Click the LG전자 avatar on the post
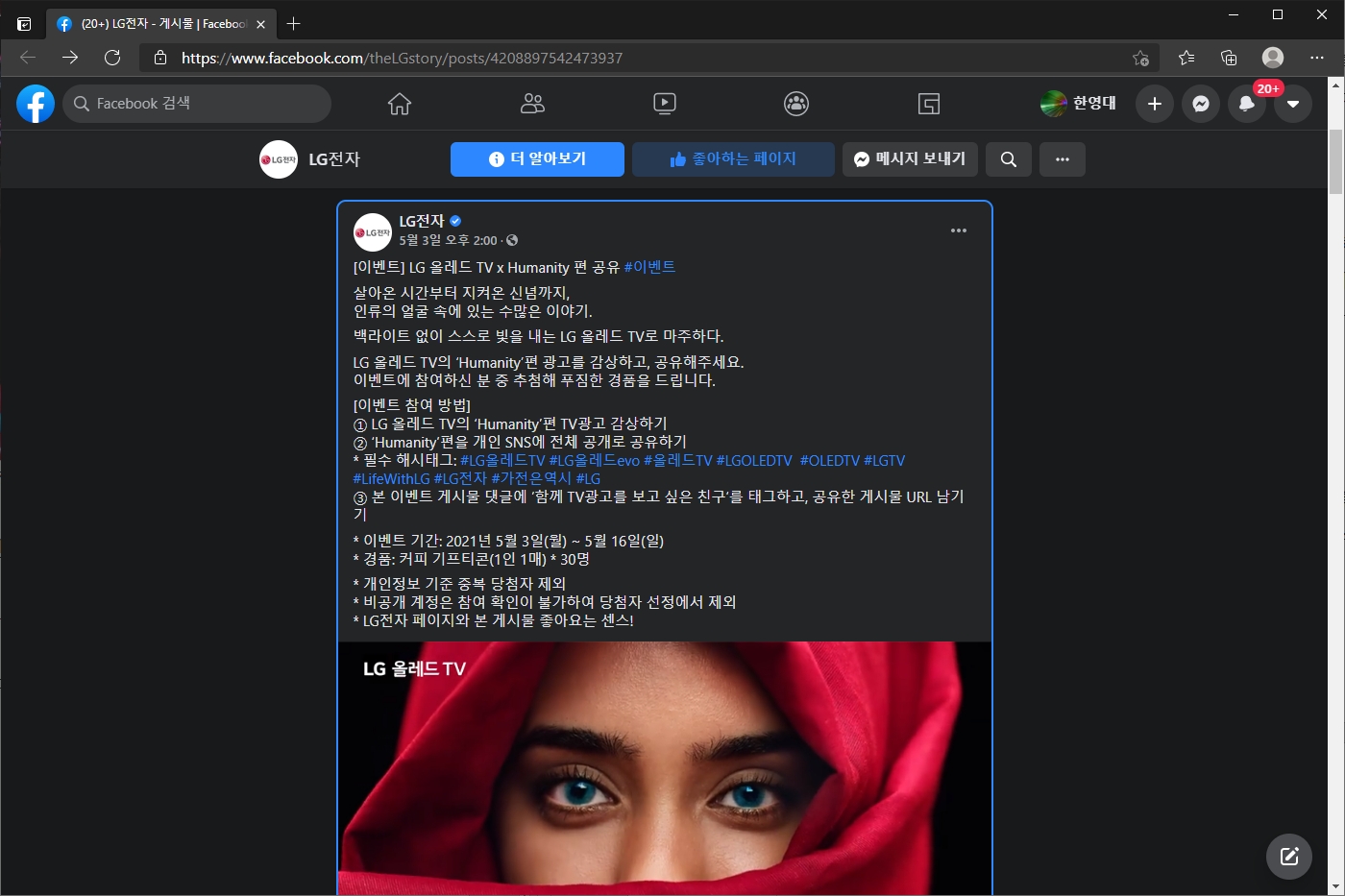Screen dimensions: 1345x896 (x=373, y=232)
